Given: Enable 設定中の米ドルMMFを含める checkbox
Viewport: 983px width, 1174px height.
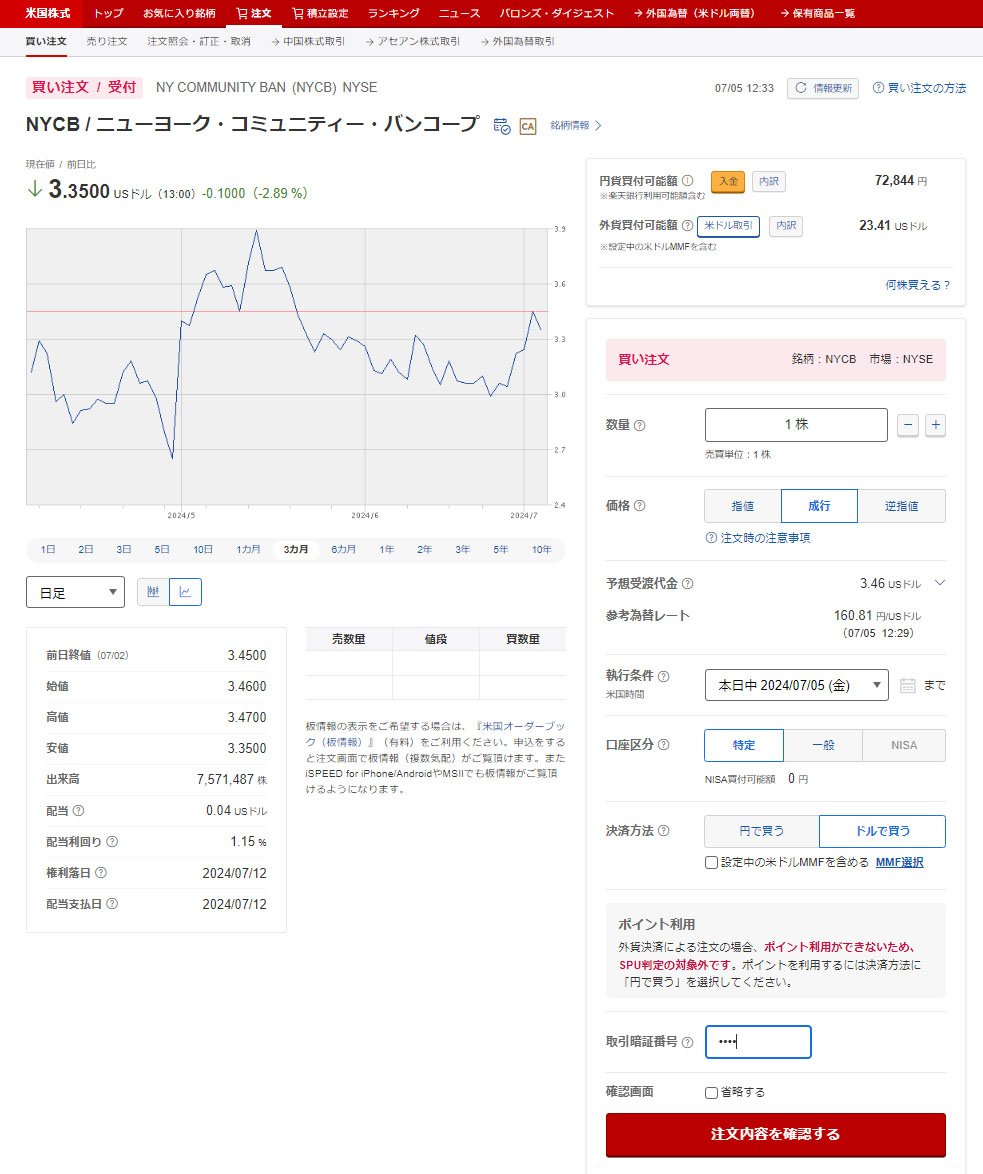Looking at the screenshot, I should pos(711,862).
